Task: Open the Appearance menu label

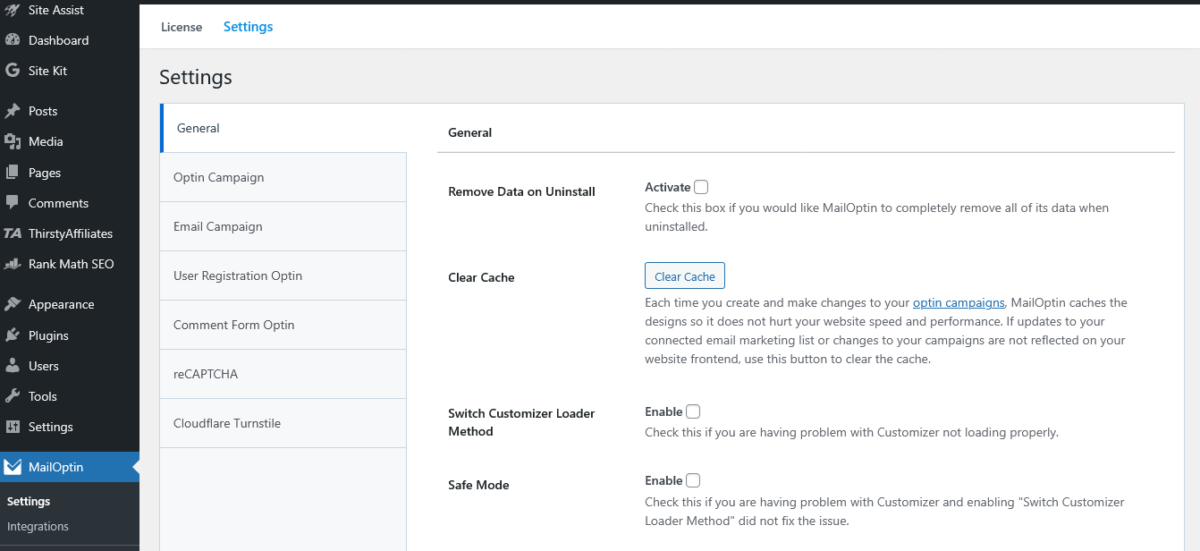Action: pyautogui.click(x=61, y=305)
